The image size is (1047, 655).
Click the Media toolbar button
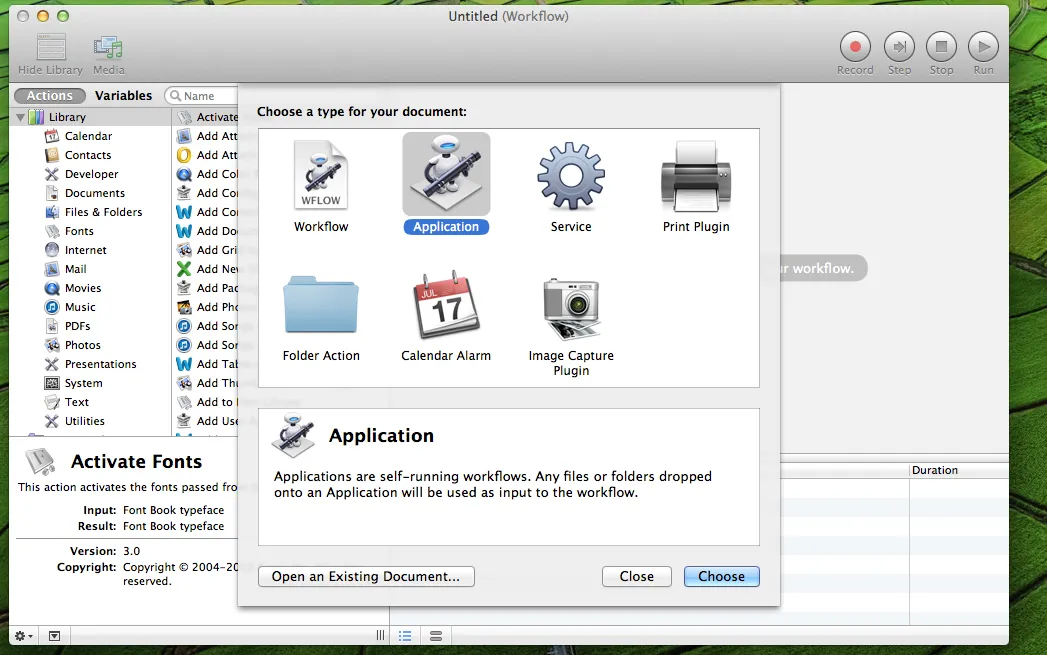pyautogui.click(x=108, y=47)
